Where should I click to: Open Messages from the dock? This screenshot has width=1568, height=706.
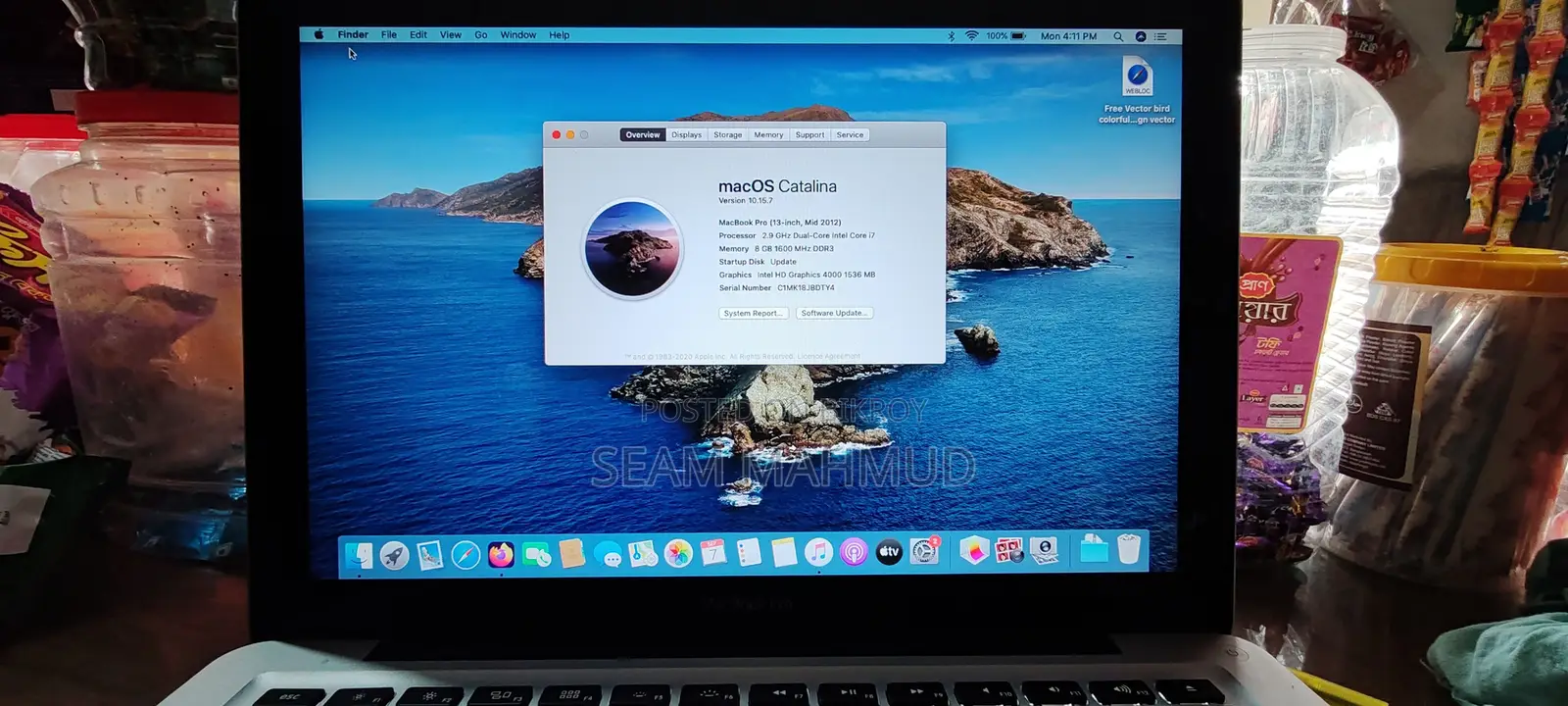point(608,556)
